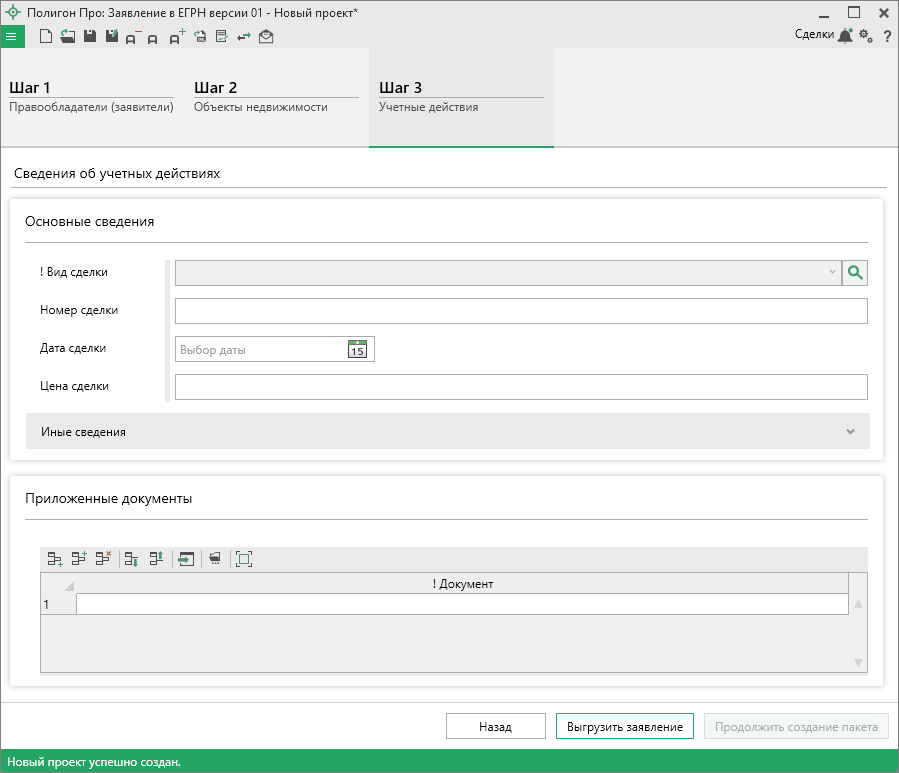Click the question mark help icon
Screen dimensions: 899x773
[886, 36]
